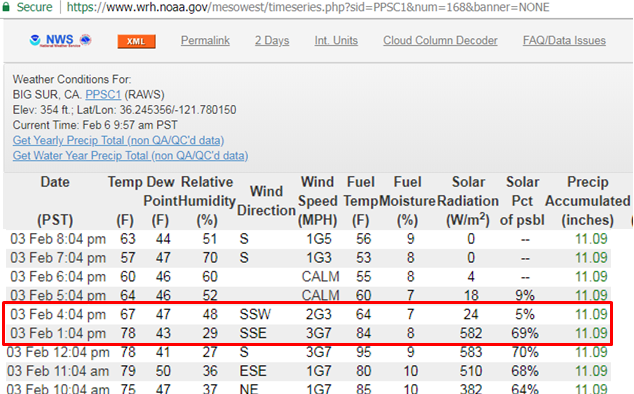Click the Wind Direction column header
Screen dimensions: 634x394
pyautogui.click(x=266, y=201)
